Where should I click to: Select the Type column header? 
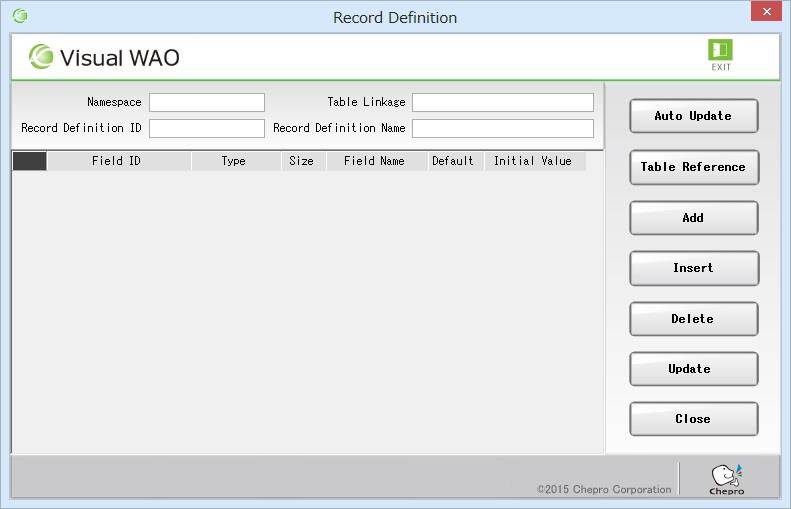point(234,161)
